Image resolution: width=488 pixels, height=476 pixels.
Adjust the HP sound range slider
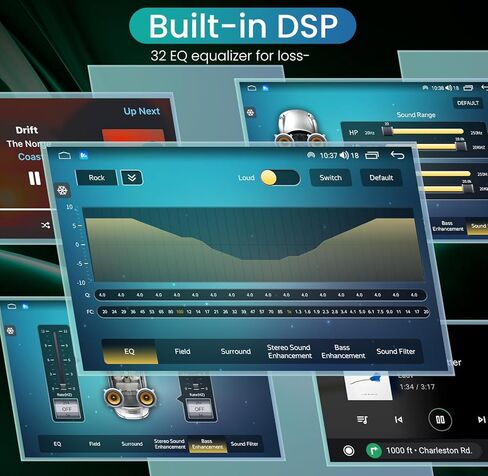423,132
